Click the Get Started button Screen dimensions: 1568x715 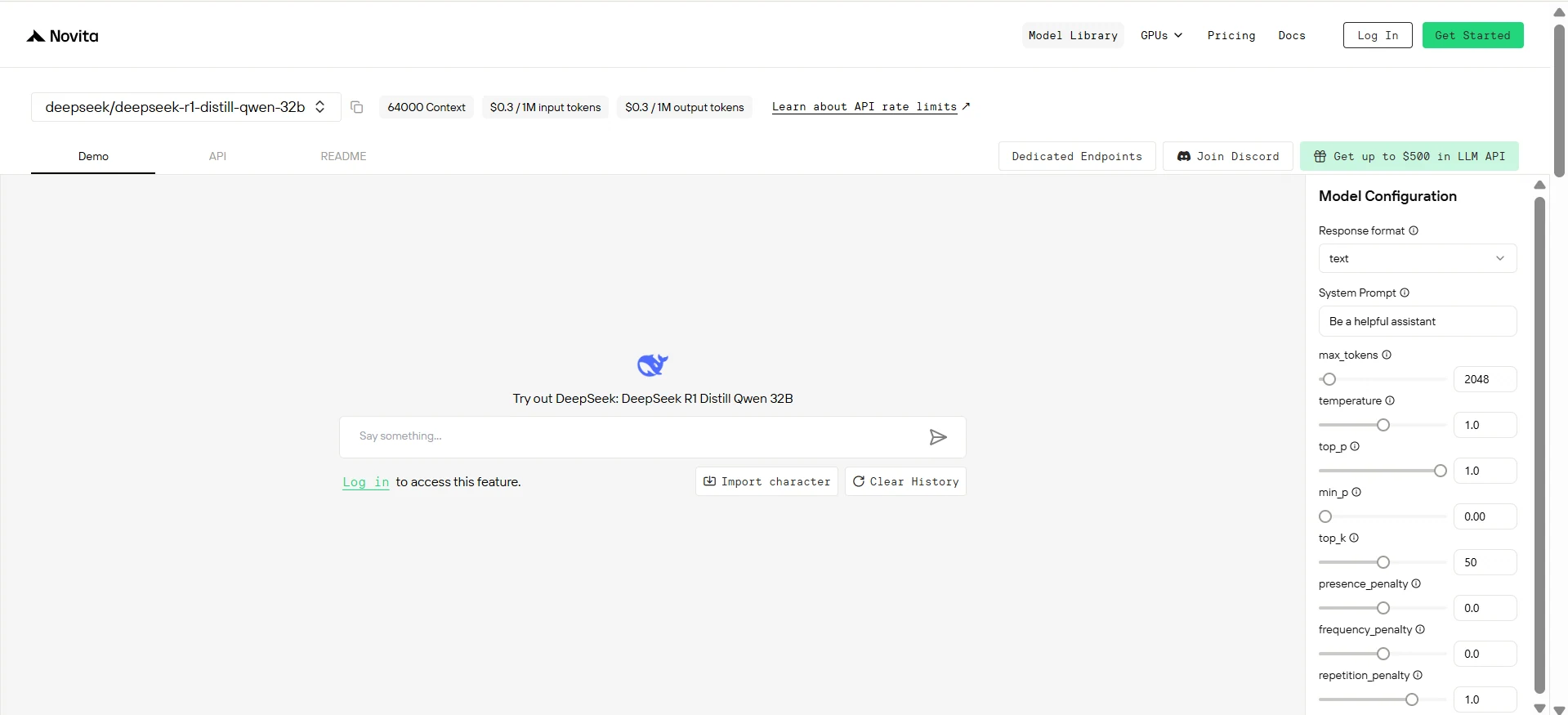(x=1472, y=35)
